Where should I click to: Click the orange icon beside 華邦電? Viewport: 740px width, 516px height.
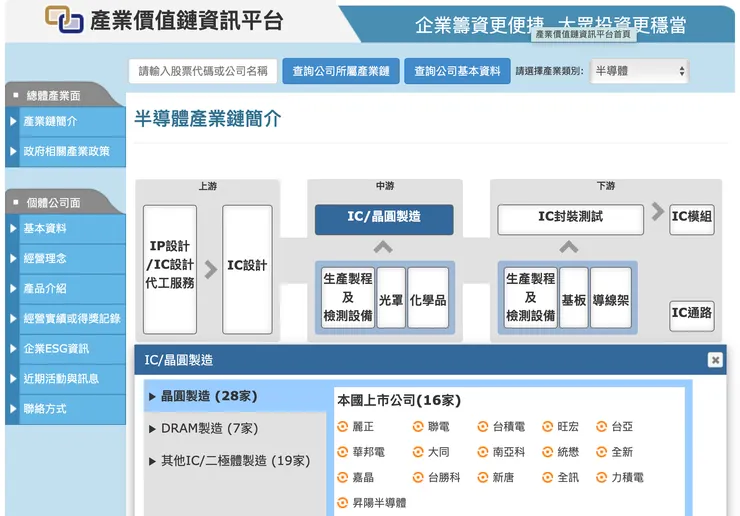tap(343, 452)
